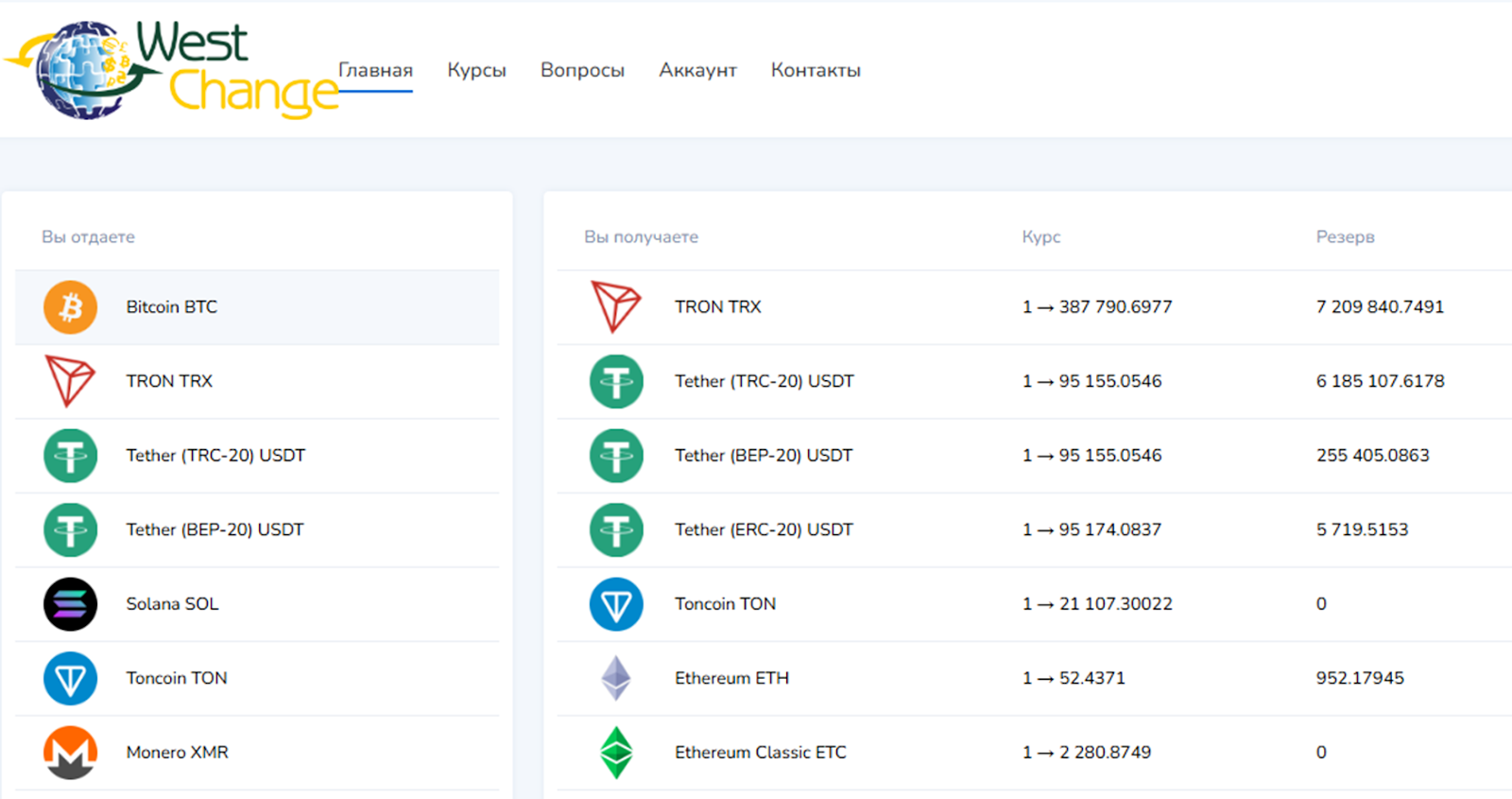Choose Tether (BEP-20) USDT to give
1512x799 pixels.
tap(215, 530)
